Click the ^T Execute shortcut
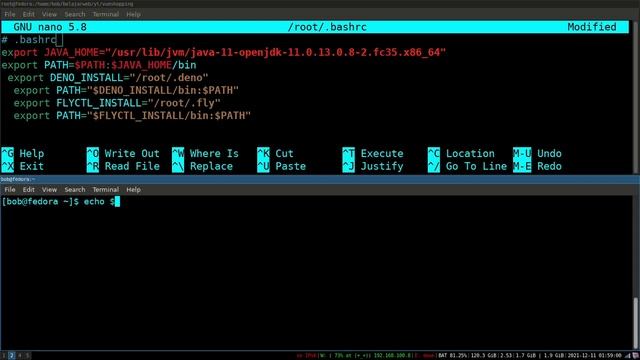This screenshot has width=640, height=360. (x=373, y=153)
